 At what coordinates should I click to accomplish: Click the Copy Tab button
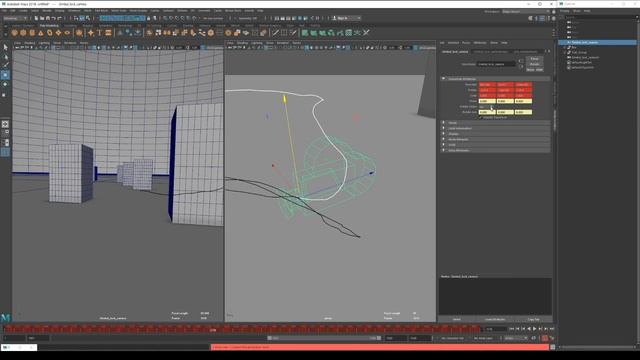[533, 319]
